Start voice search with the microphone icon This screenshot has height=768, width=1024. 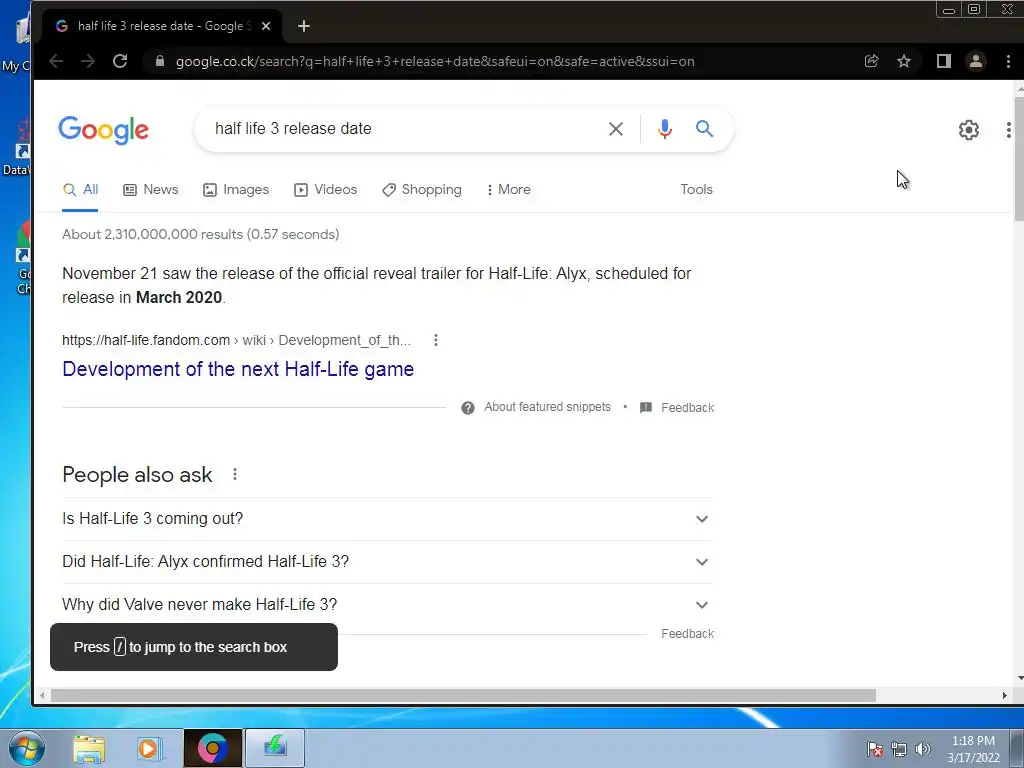click(x=664, y=129)
